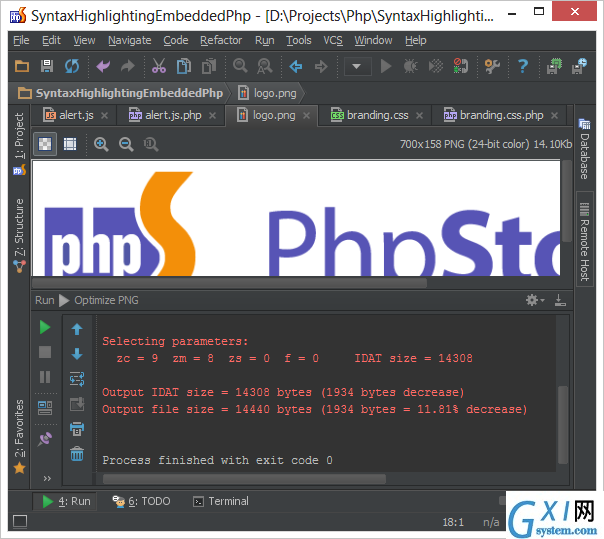604x539 pixels.
Task: Open the 4: Run bottom tab
Action: (x=66, y=501)
